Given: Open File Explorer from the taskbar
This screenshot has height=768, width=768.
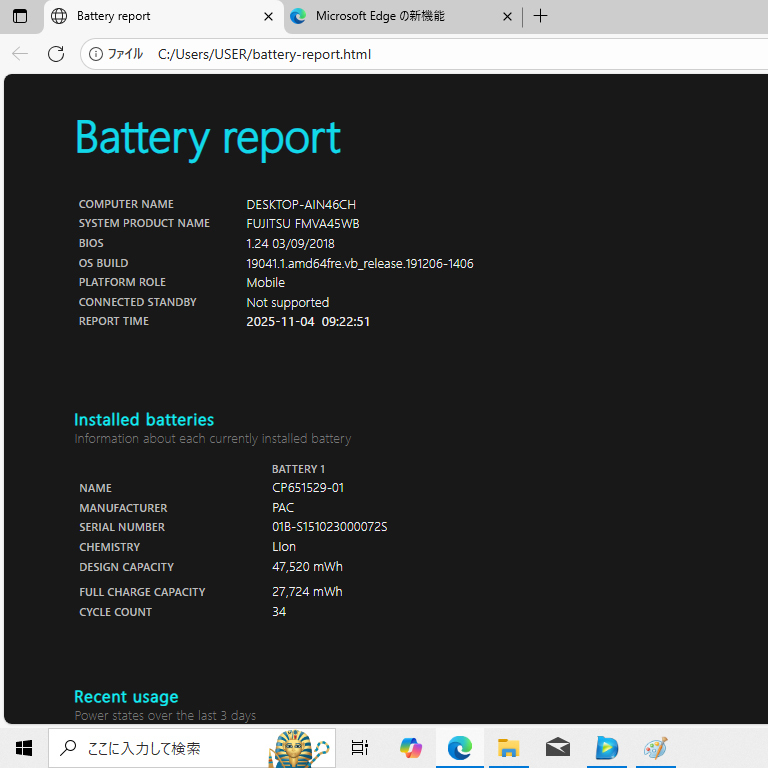Looking at the screenshot, I should coord(509,748).
